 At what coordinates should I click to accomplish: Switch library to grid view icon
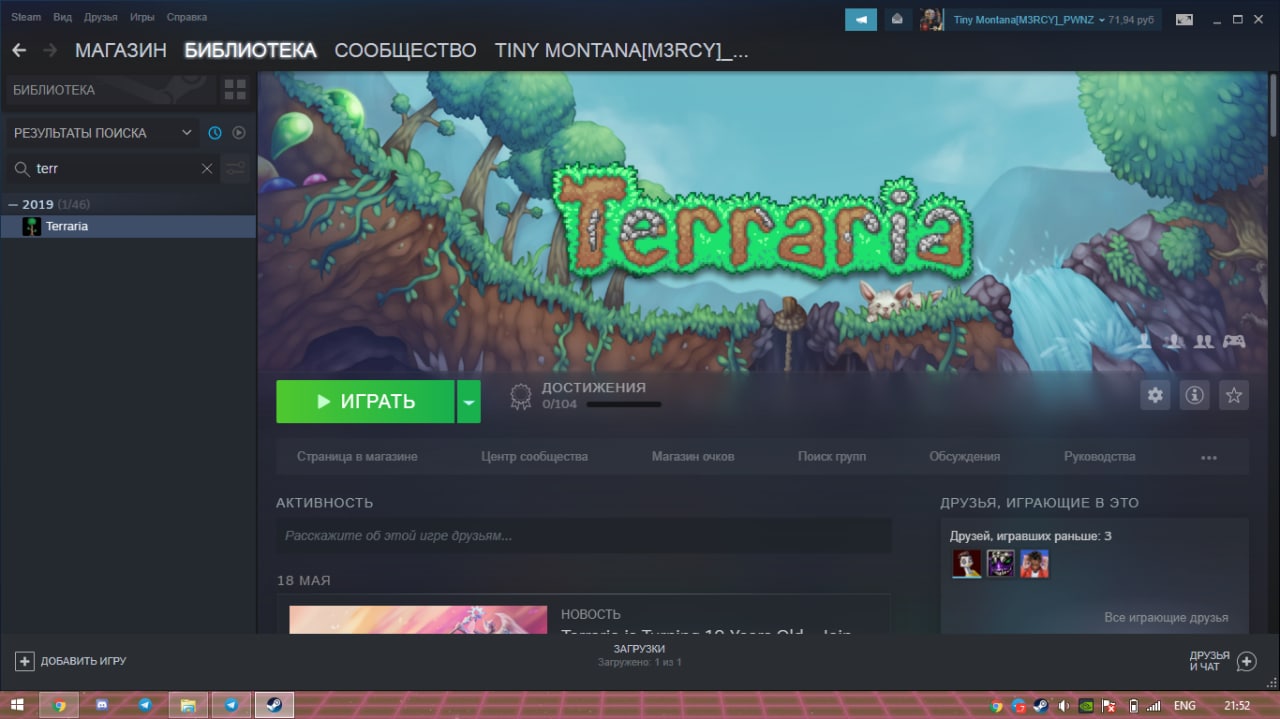click(235, 90)
